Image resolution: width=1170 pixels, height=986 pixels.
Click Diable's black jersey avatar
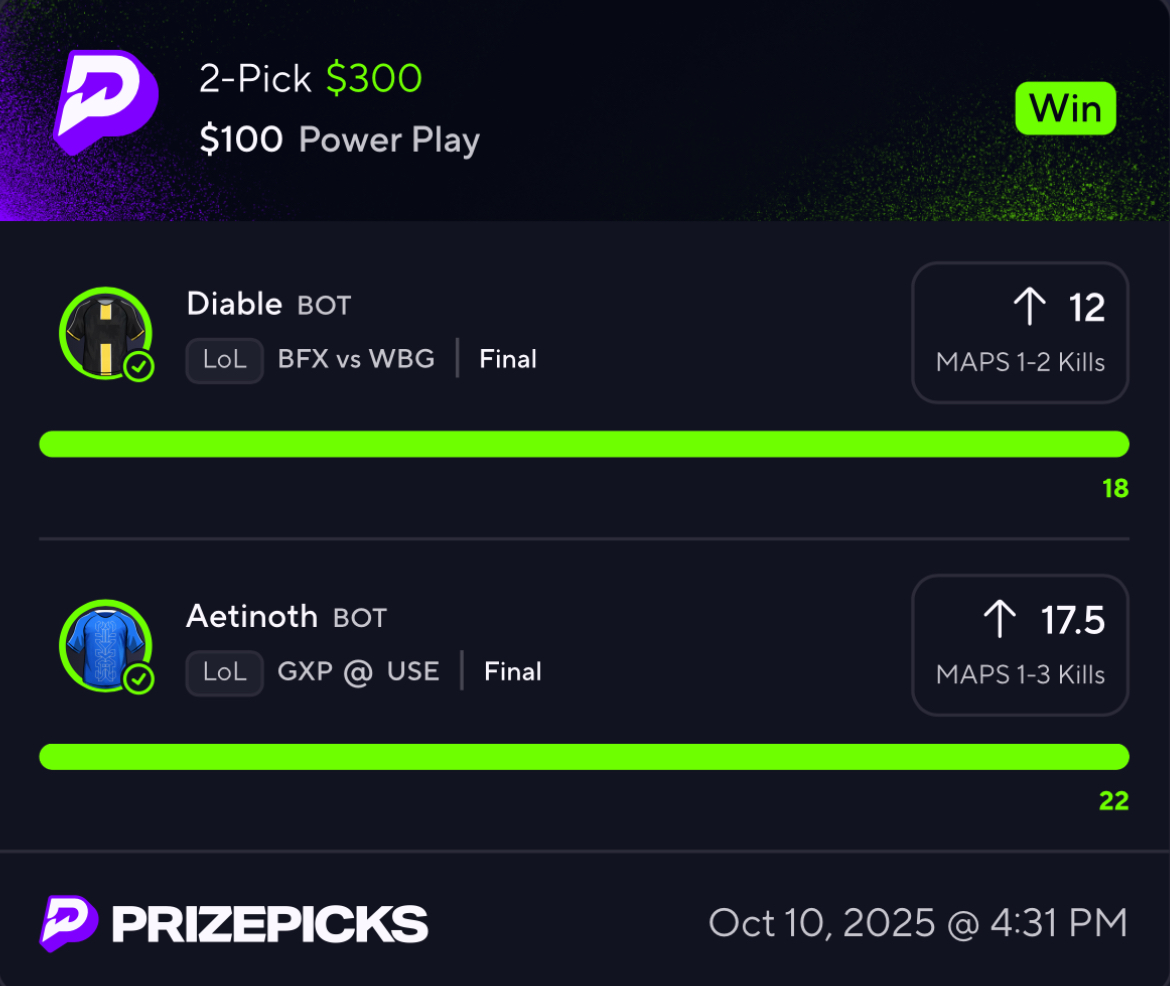104,332
